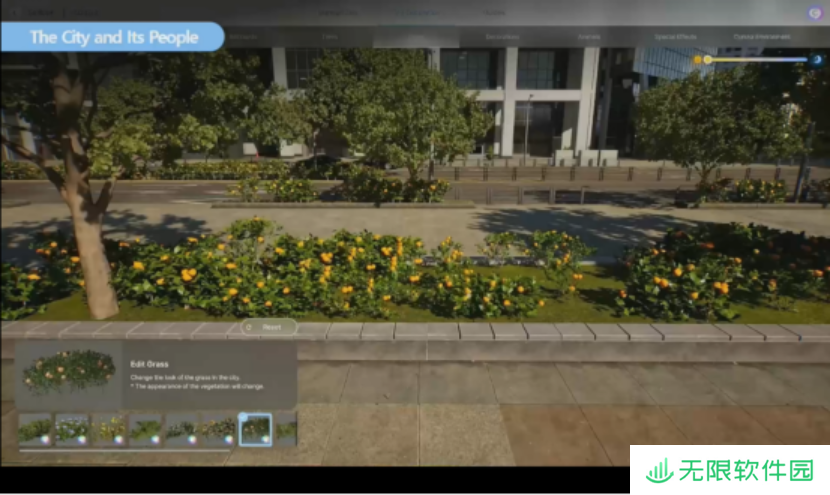Viewport: 830px width, 495px height.
Task: Switch to the Special Effects tab
Action: tap(675, 37)
